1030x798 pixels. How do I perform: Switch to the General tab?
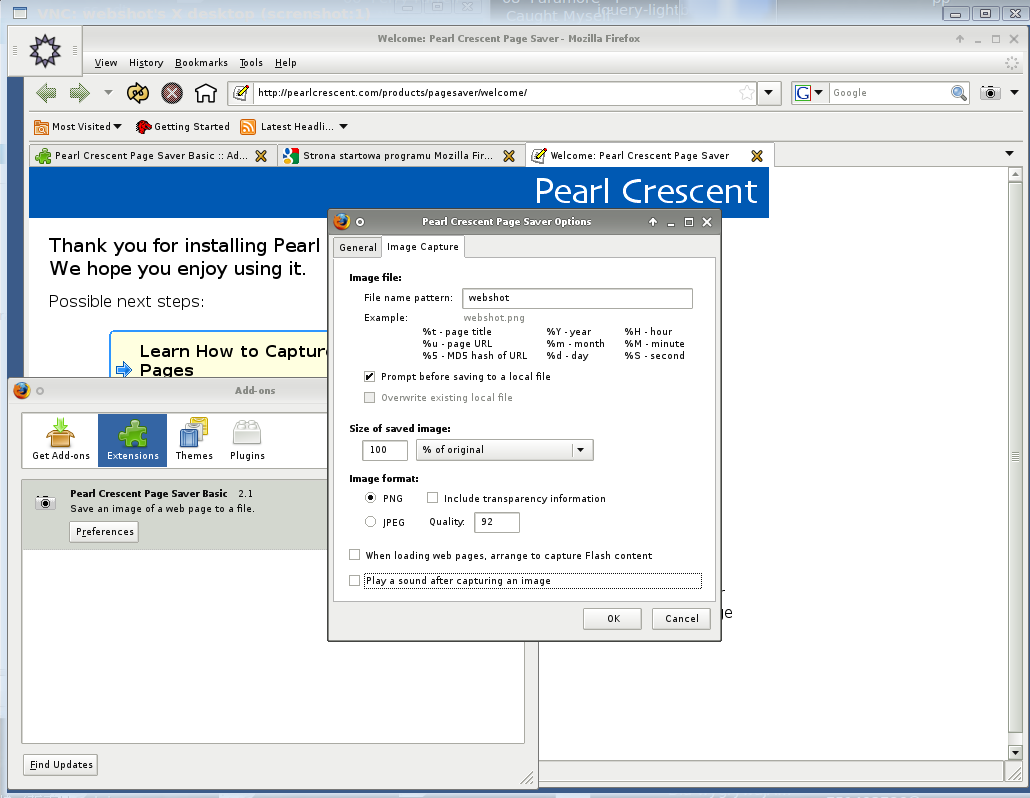point(357,248)
